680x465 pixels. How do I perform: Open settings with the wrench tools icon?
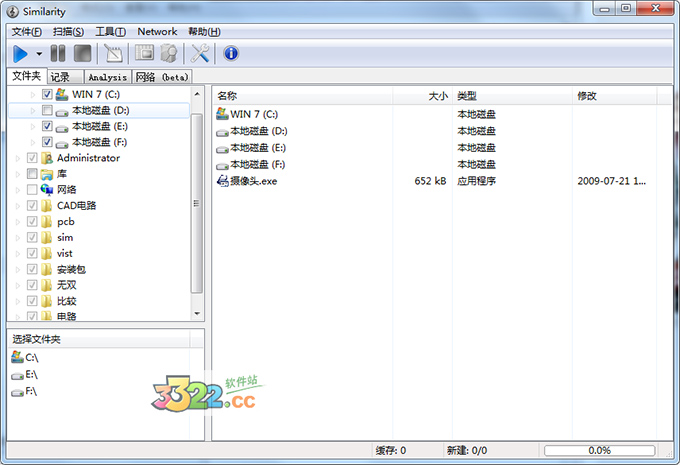coord(200,53)
